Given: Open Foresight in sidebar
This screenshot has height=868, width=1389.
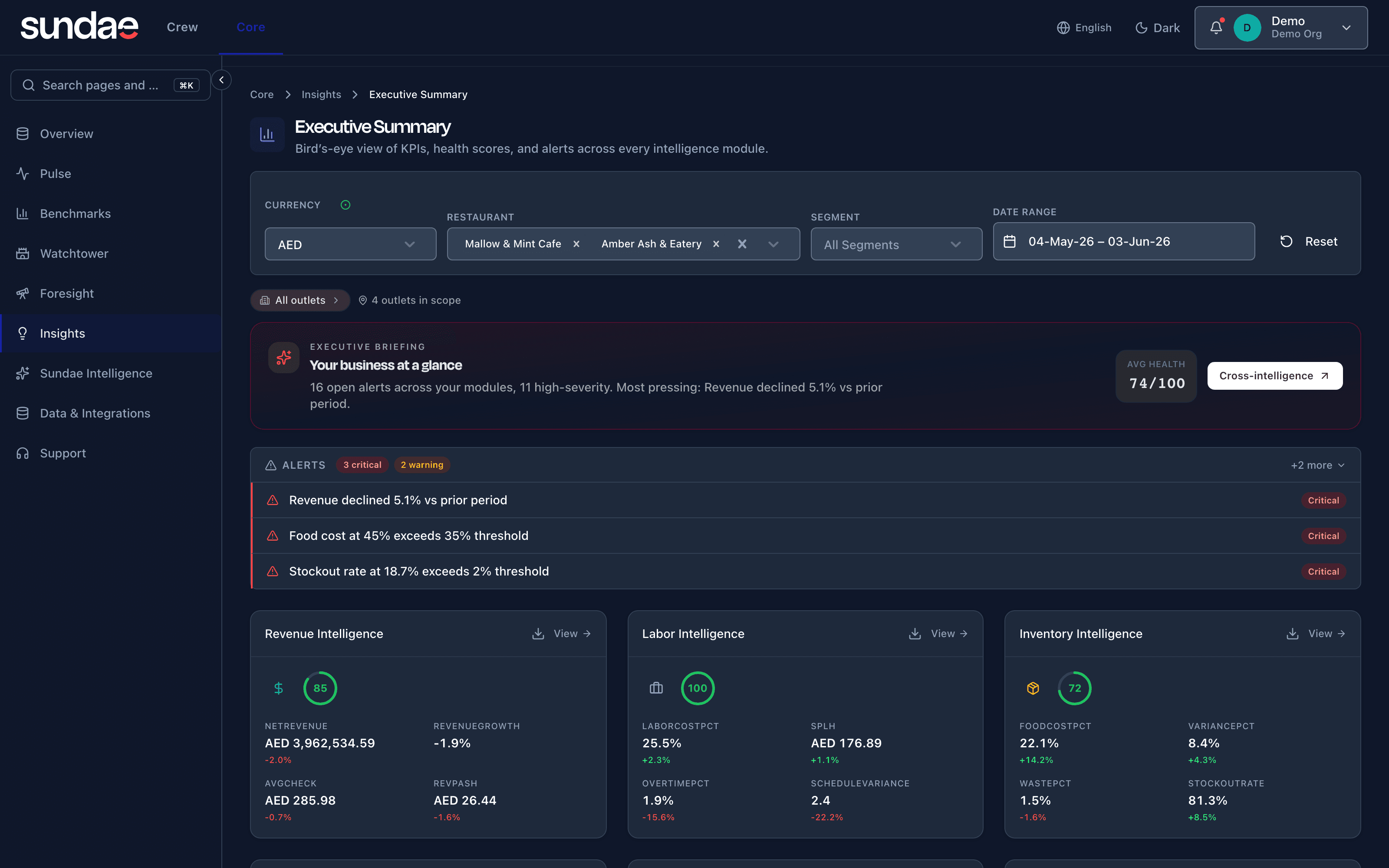Looking at the screenshot, I should click(111, 293).
